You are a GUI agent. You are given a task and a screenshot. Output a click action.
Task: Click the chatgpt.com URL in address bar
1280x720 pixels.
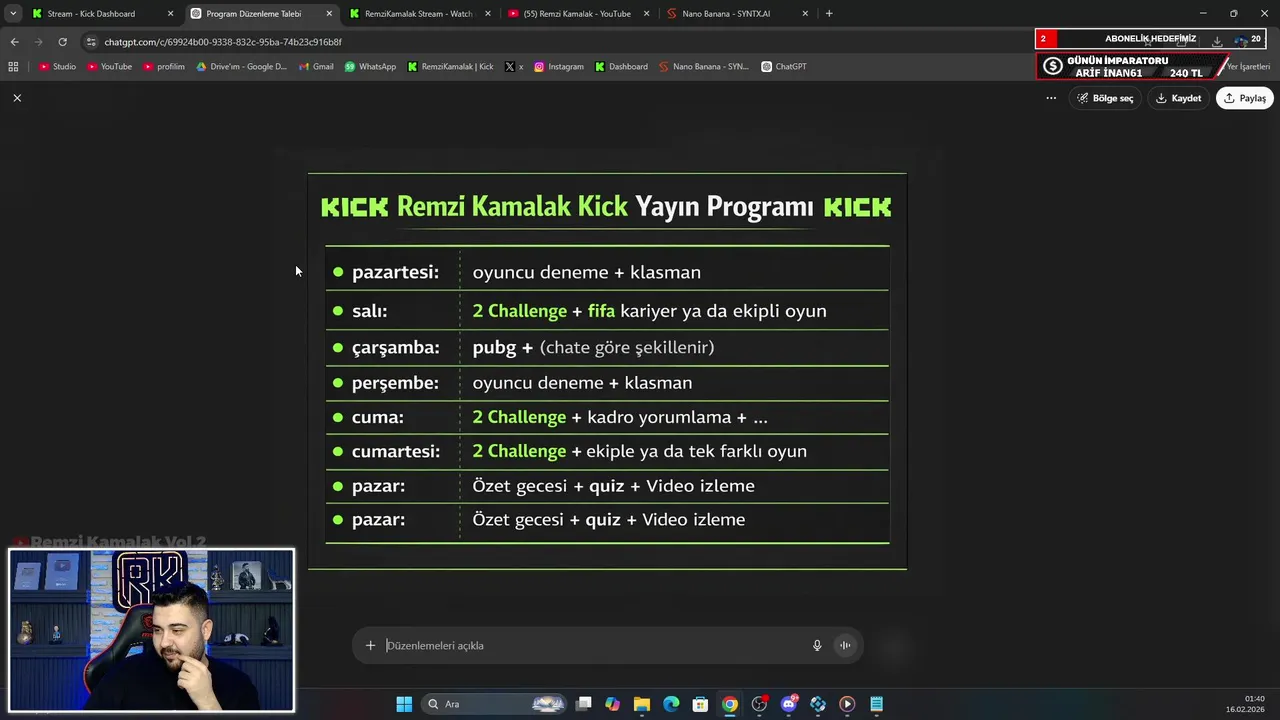tap(223, 42)
